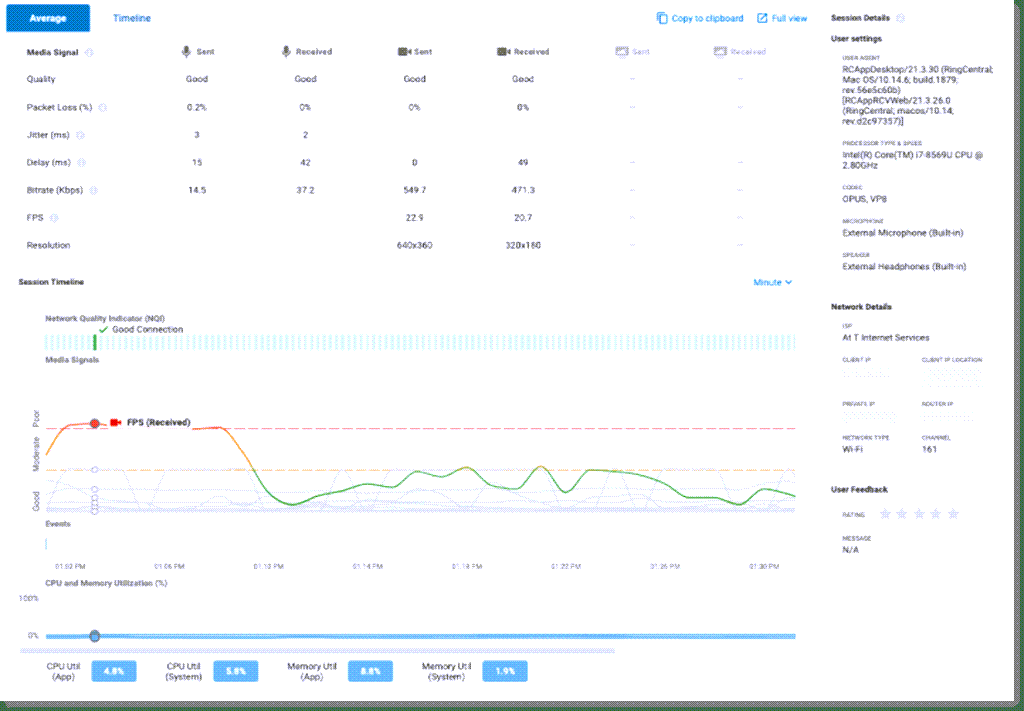Select the Average tab
1024x711 pixels.
49,17
